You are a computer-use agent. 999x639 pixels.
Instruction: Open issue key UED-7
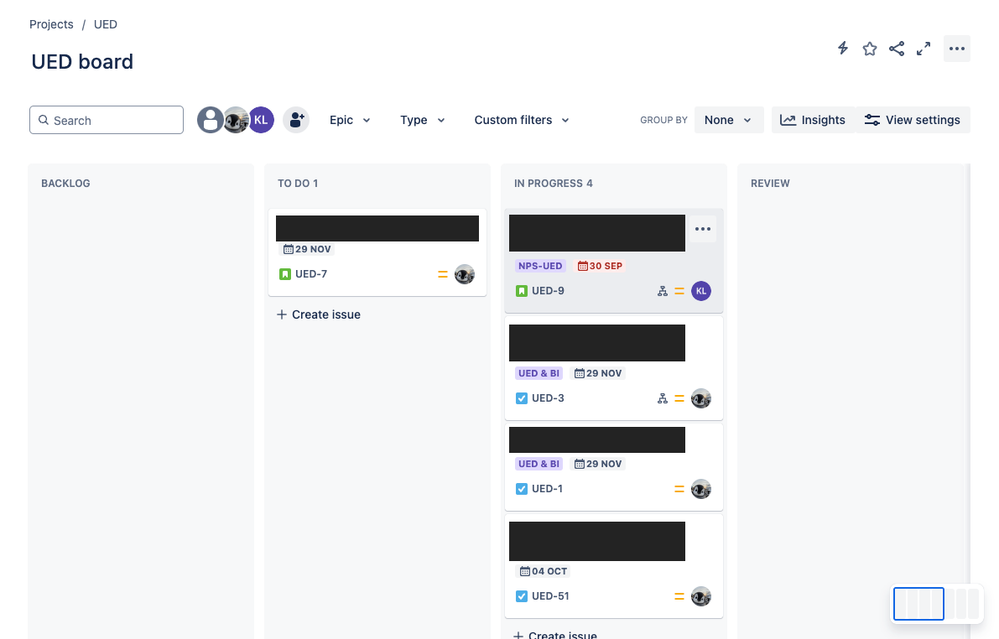[x=311, y=274]
